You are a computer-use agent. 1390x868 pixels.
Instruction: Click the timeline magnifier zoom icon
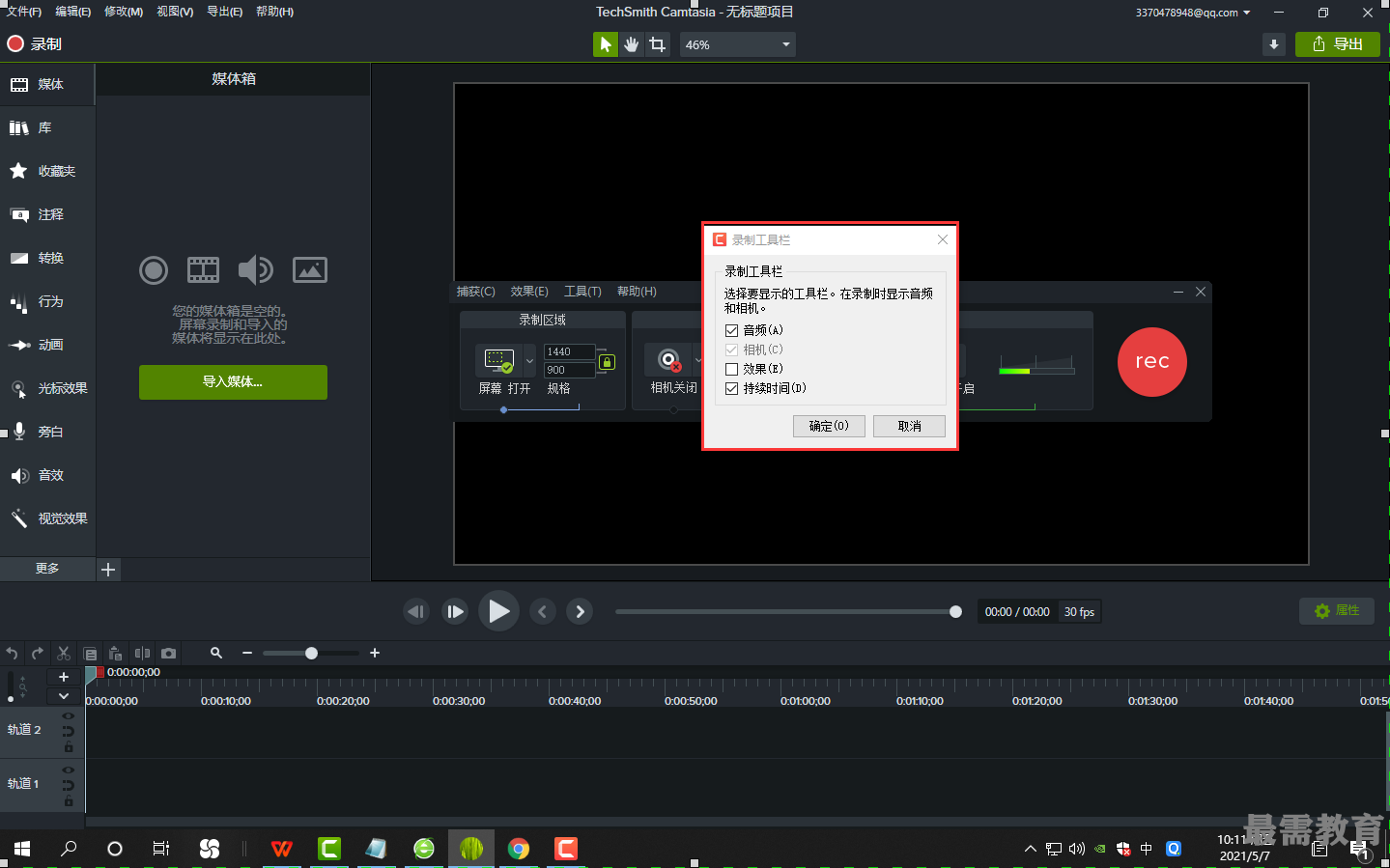(216, 654)
